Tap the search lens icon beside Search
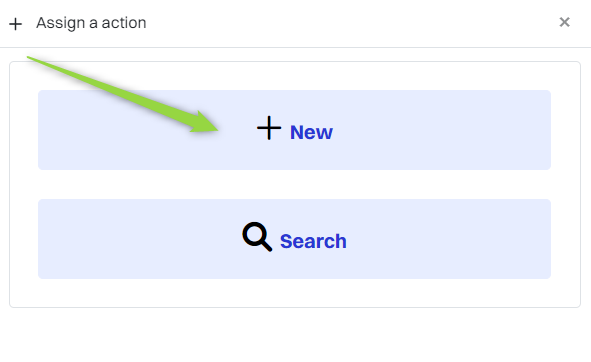The image size is (591, 362). point(257,237)
